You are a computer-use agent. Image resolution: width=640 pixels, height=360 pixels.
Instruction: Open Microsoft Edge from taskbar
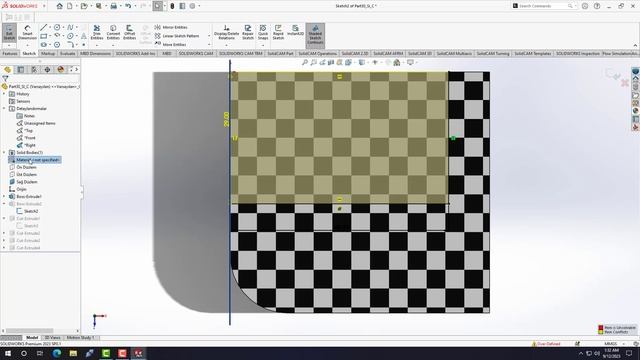[57, 353]
